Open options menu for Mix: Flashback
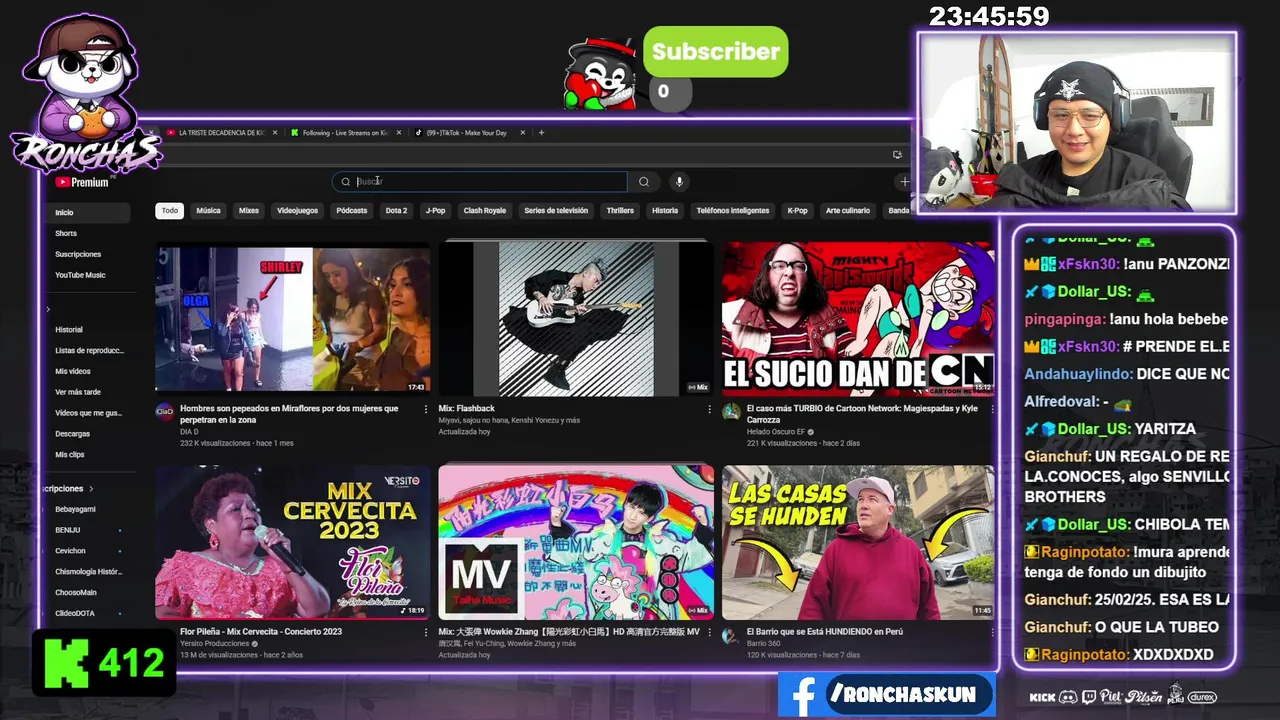Screen dimensions: 1280x720 [x=710, y=409]
